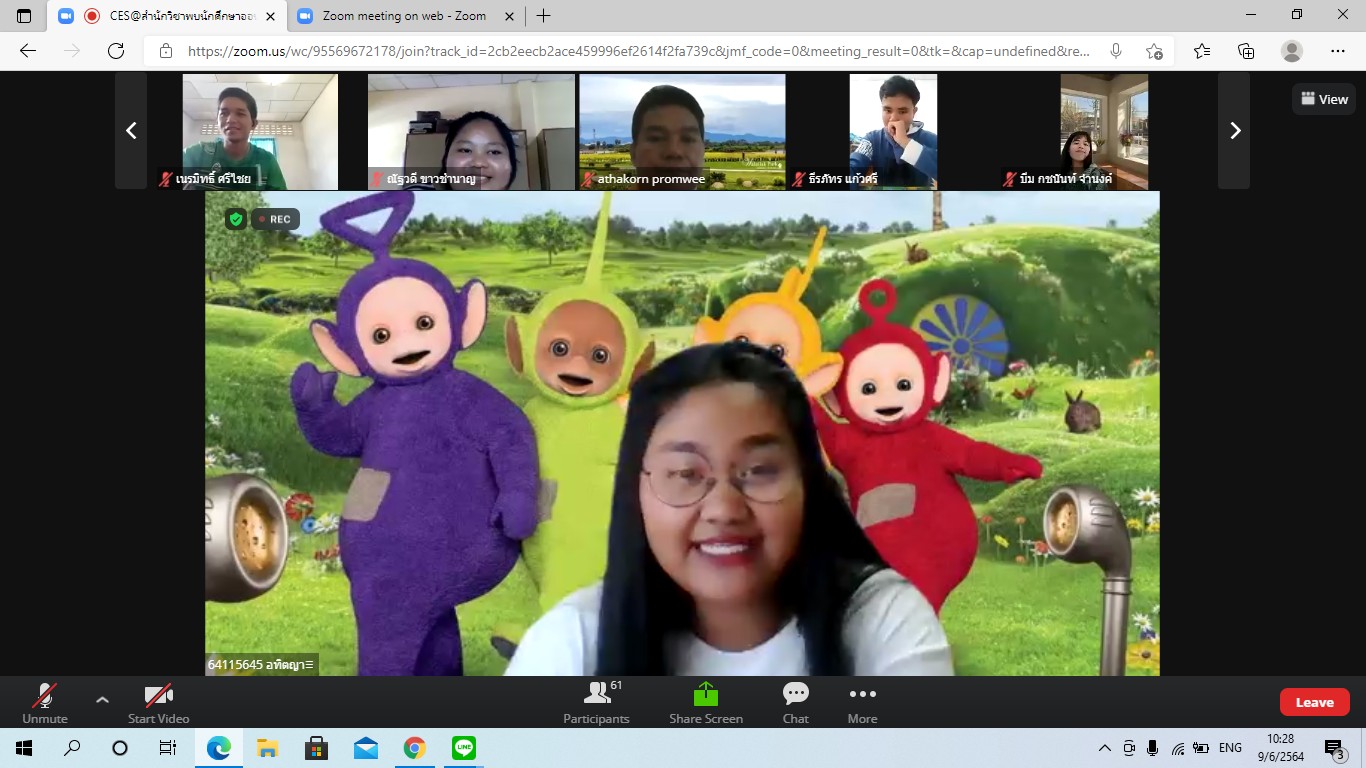Refresh the browser page

coord(116,51)
